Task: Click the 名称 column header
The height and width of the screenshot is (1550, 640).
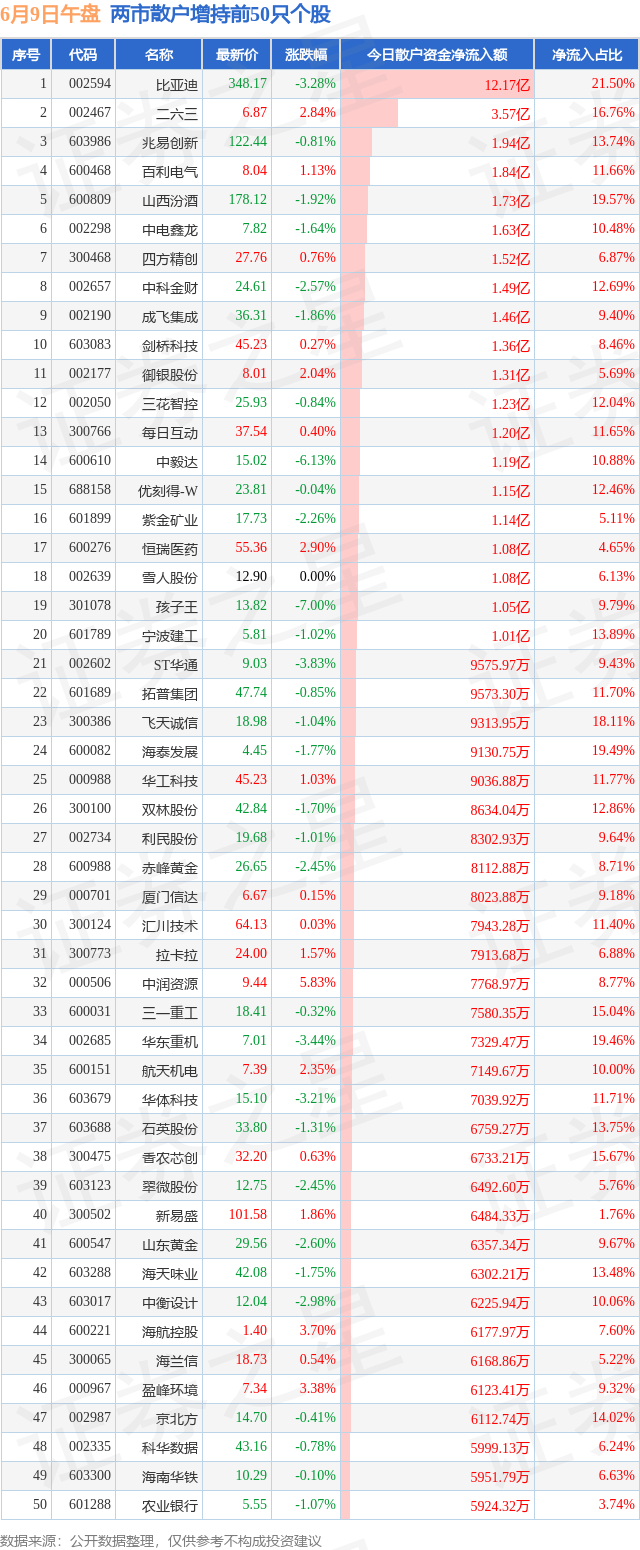Action: [x=159, y=55]
